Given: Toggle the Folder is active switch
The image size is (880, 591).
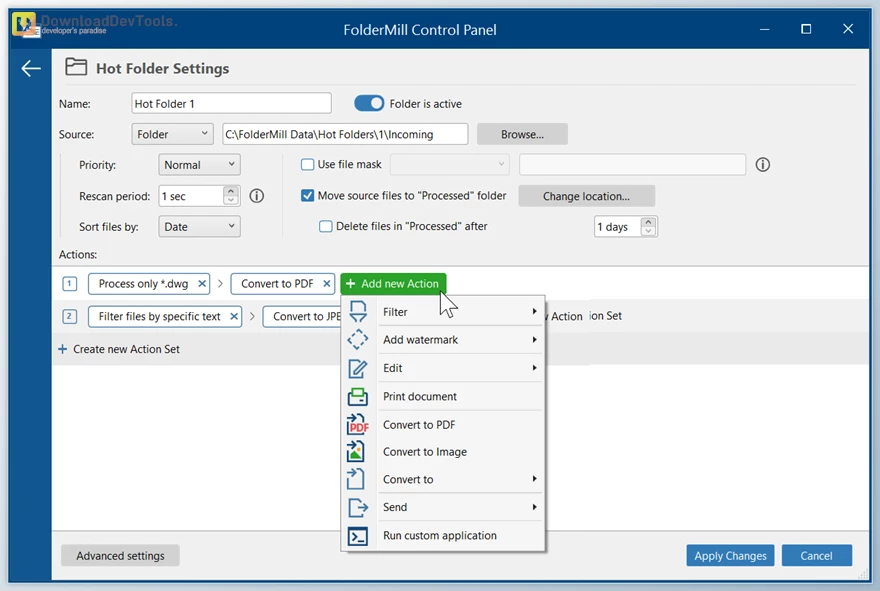Looking at the screenshot, I should pyautogui.click(x=369, y=103).
